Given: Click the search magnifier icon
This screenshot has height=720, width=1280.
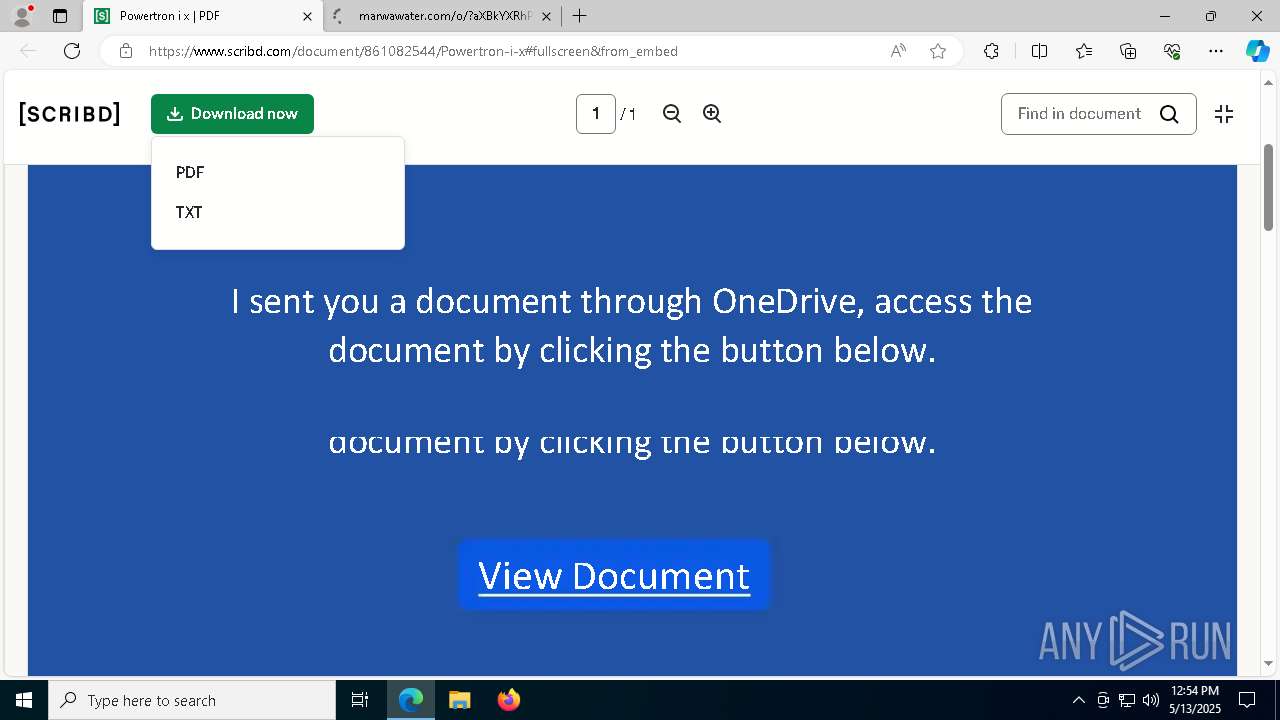Looking at the screenshot, I should point(1169,114).
